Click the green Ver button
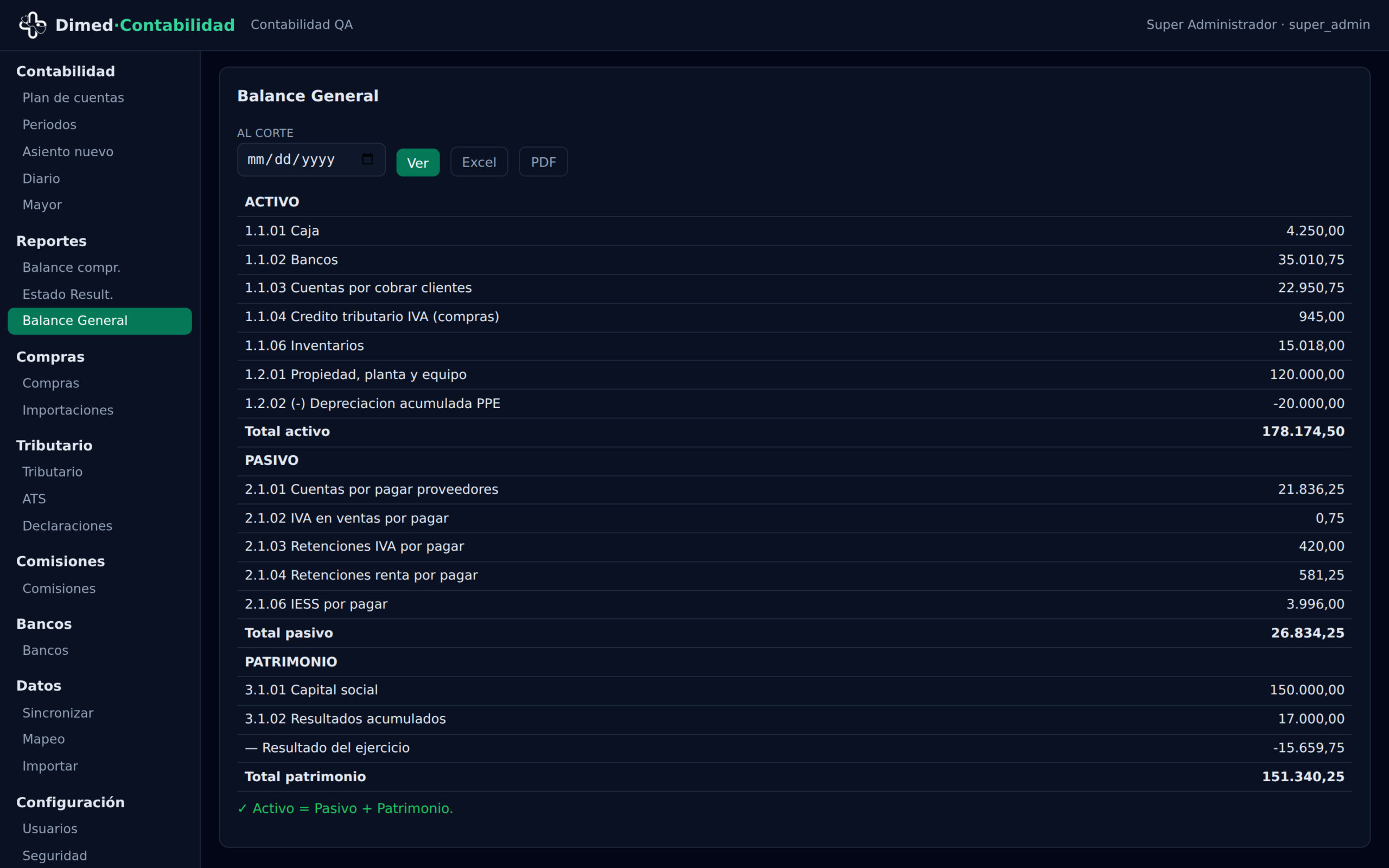This screenshot has height=868, width=1389. [418, 162]
